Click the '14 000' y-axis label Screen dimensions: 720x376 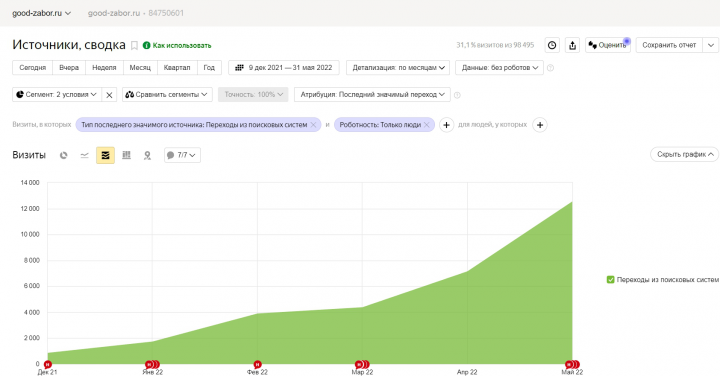(30, 183)
